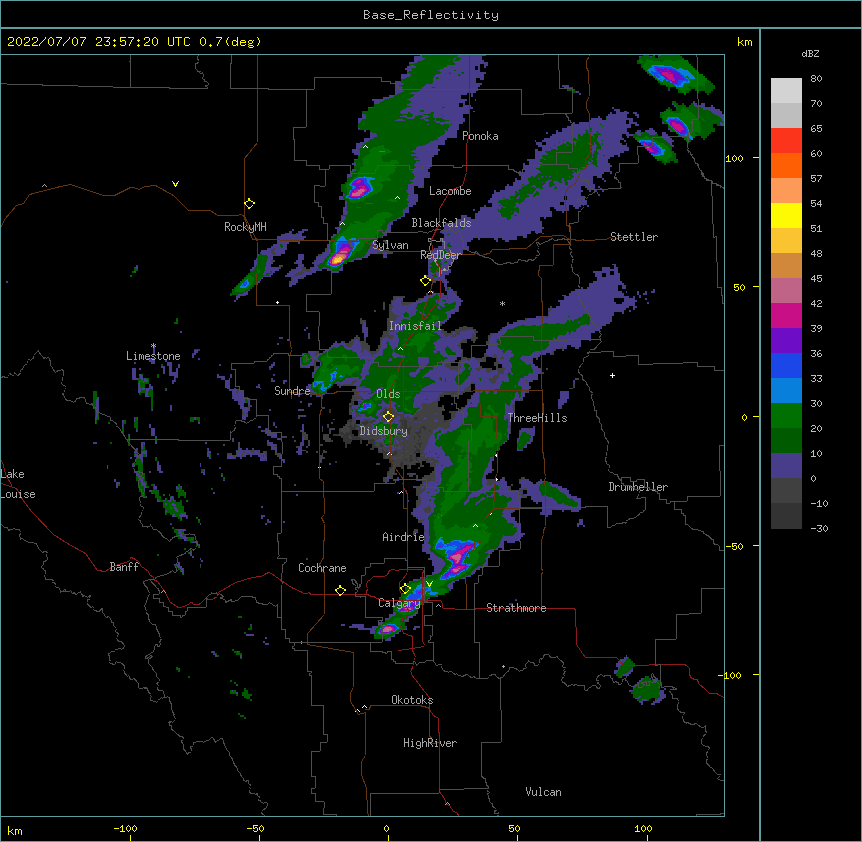
Task: Click the white plus marker north of Drumheller
Action: pyautogui.click(x=612, y=375)
